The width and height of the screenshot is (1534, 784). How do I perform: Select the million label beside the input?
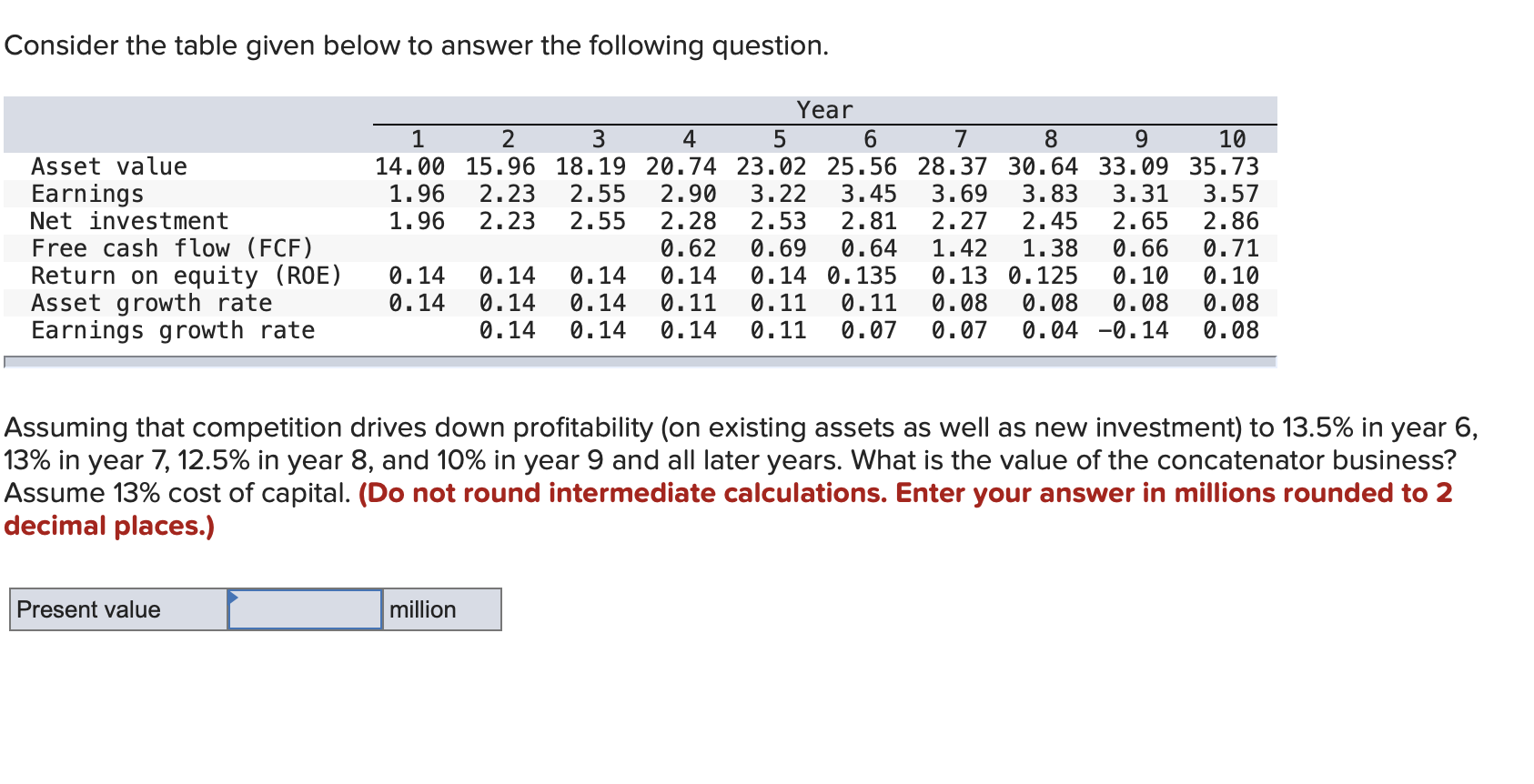(421, 609)
